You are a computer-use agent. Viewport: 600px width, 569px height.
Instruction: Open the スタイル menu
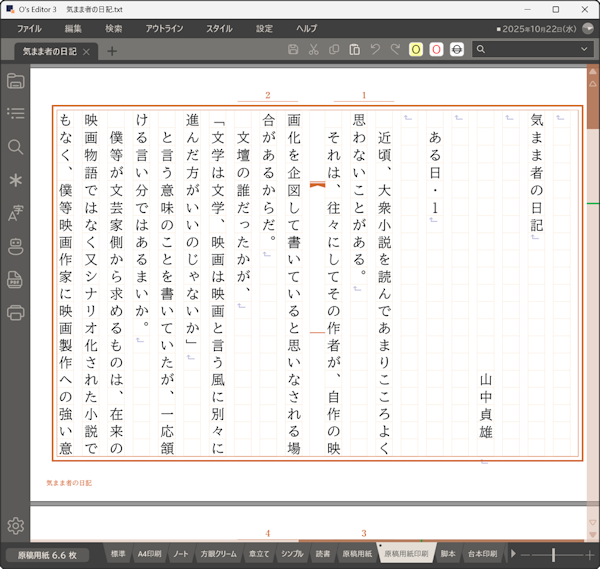[x=218, y=29]
